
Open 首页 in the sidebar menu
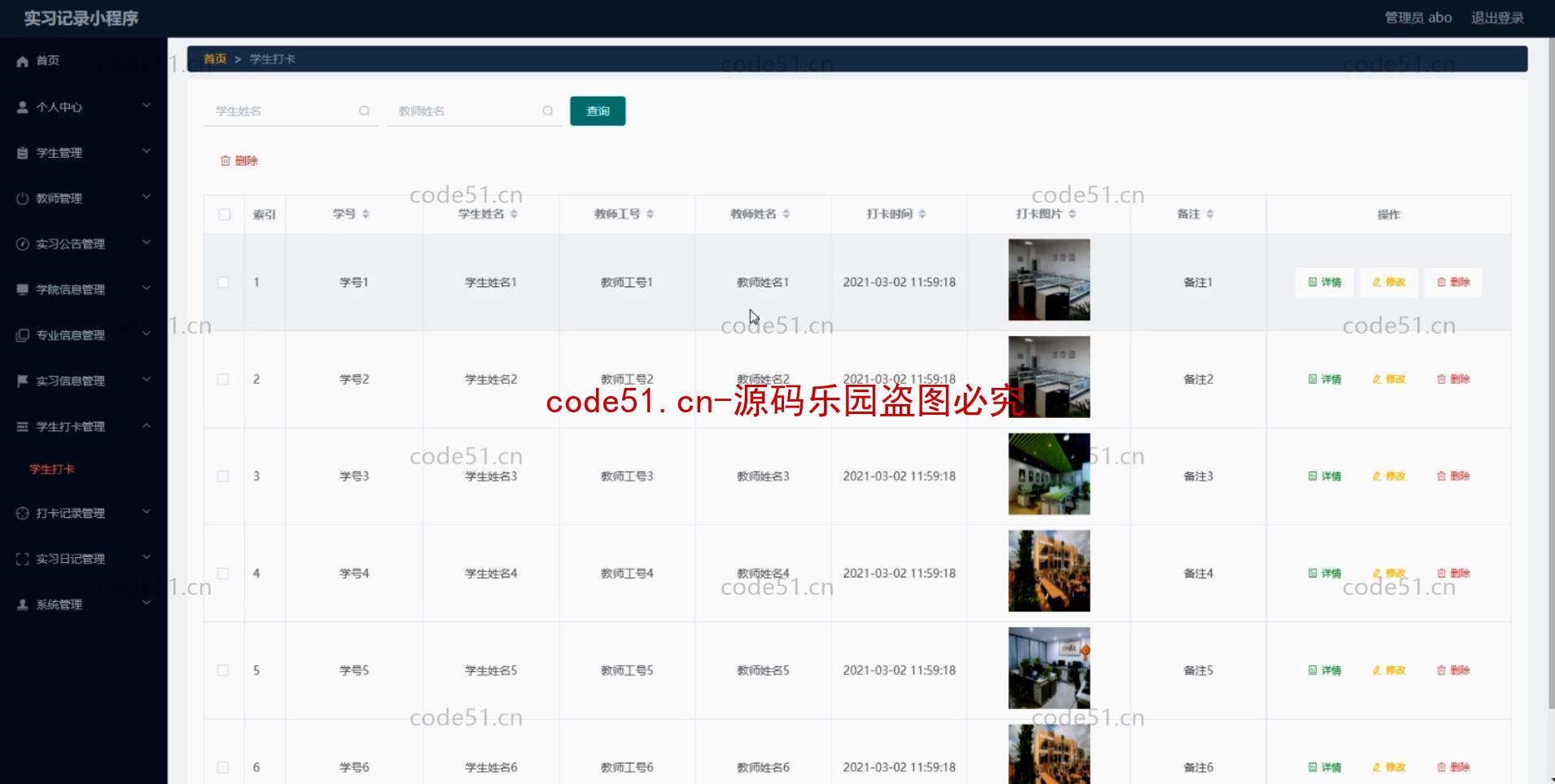coord(84,61)
